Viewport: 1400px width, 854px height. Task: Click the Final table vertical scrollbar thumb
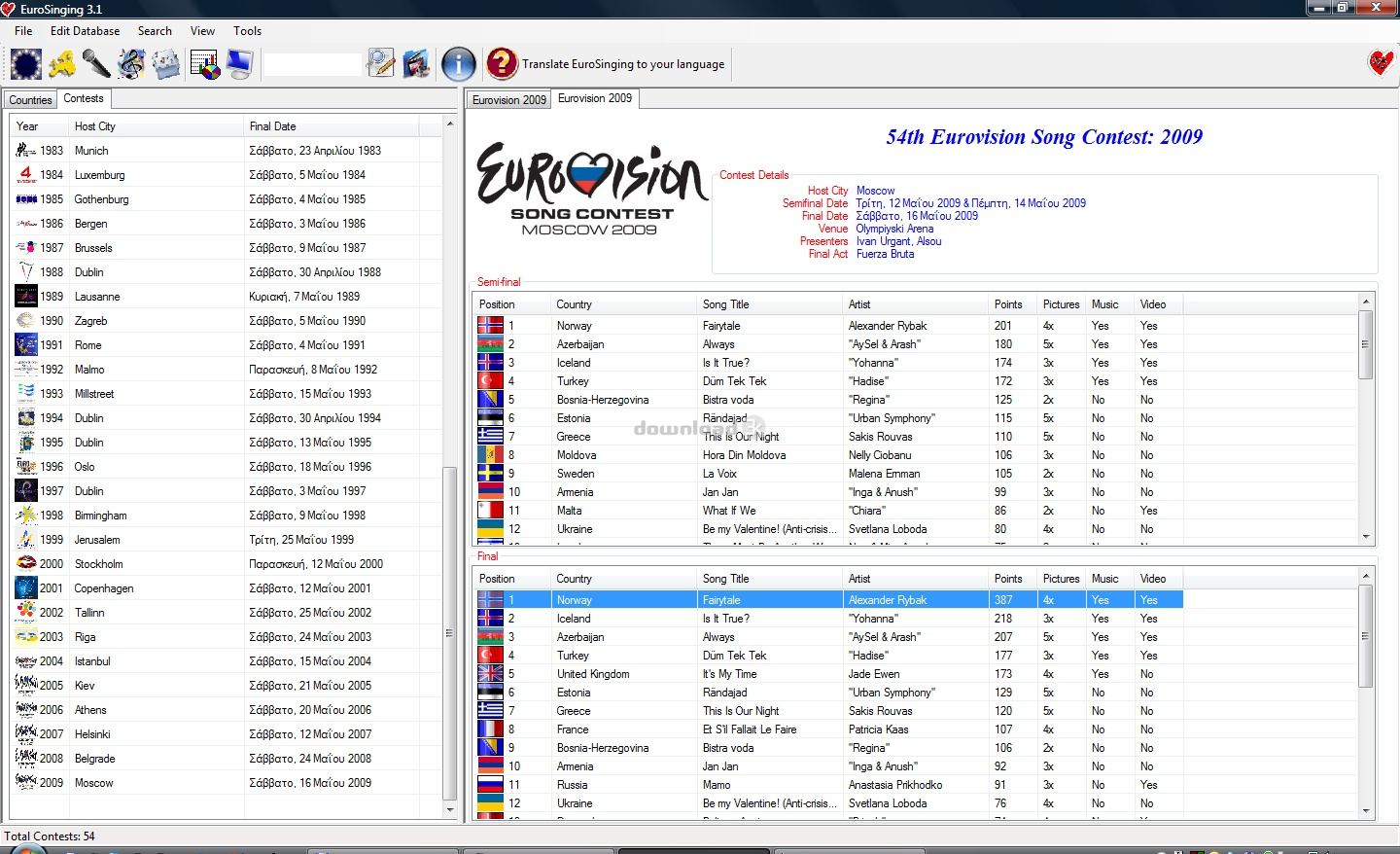(x=1366, y=636)
